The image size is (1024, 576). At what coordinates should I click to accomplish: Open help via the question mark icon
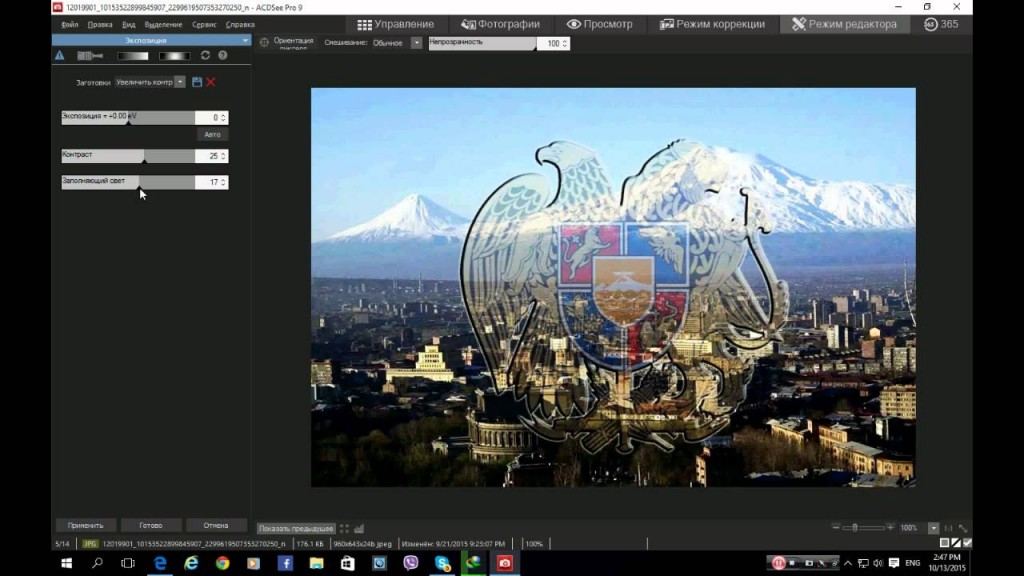(x=222, y=55)
